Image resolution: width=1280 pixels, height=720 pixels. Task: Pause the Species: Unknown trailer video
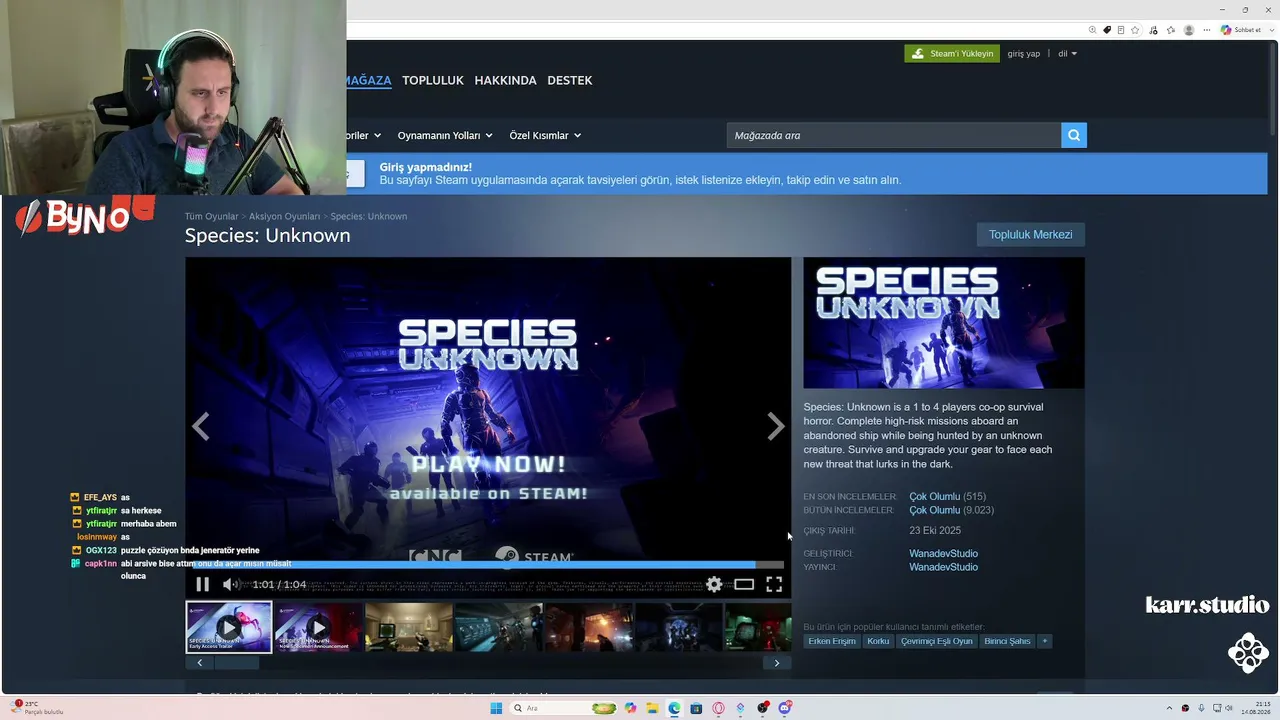tap(202, 584)
